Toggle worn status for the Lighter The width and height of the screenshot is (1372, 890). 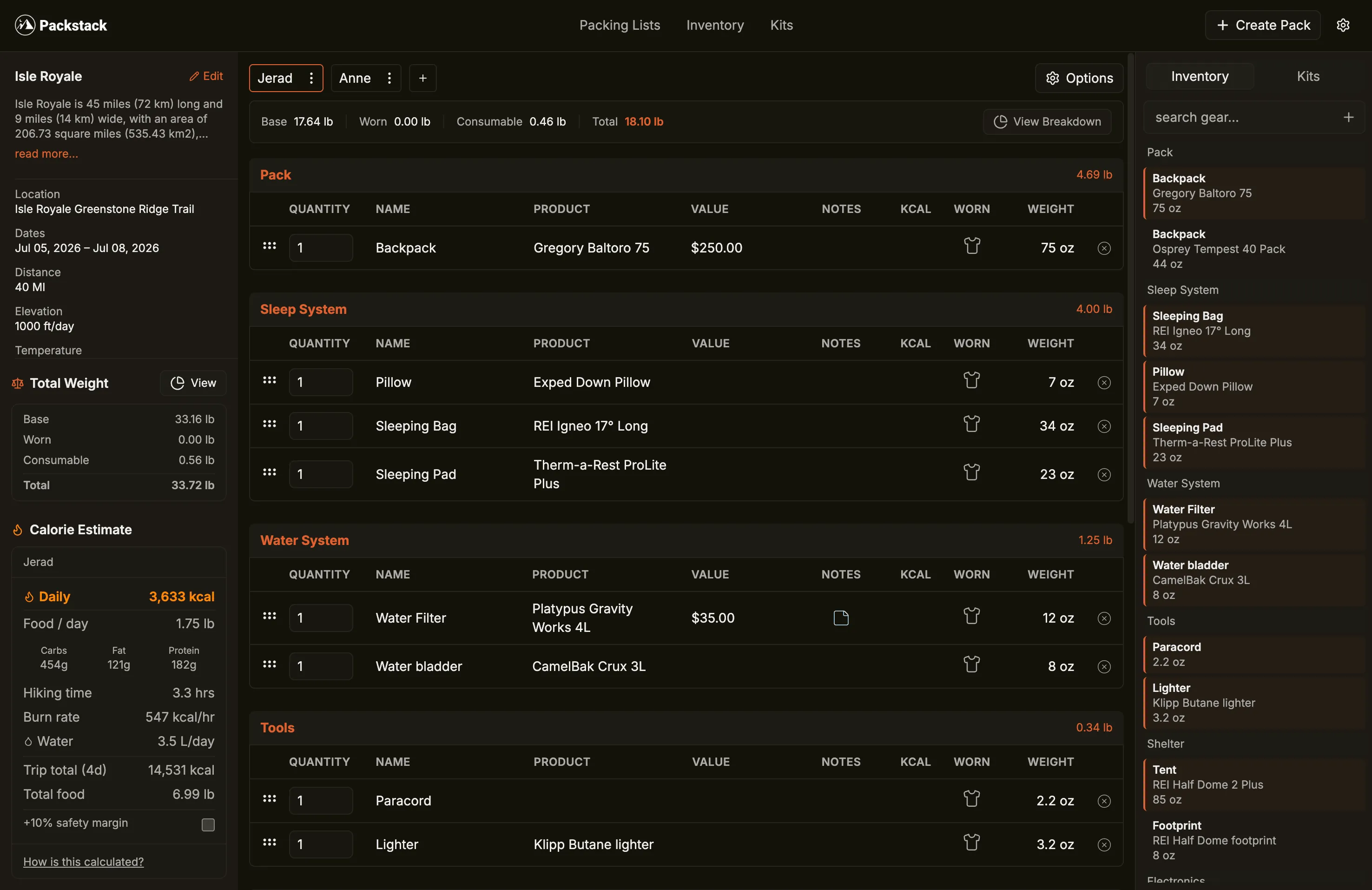click(x=972, y=842)
